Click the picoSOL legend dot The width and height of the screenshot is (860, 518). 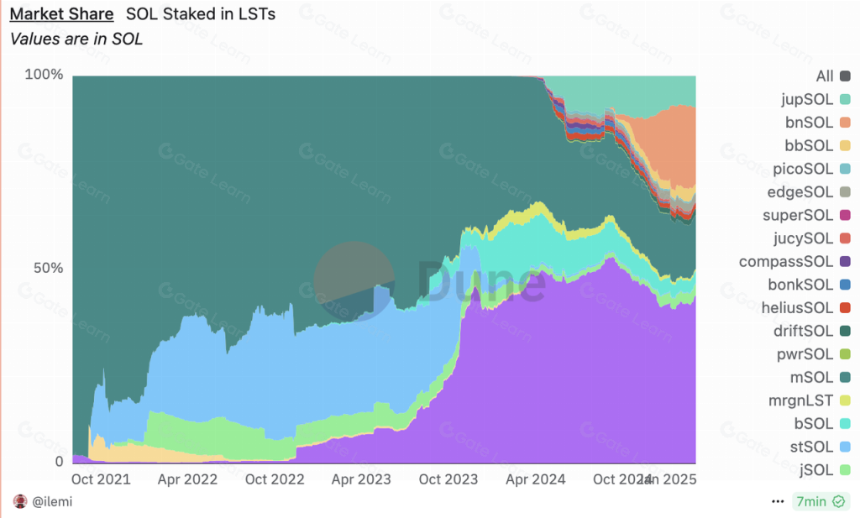tap(845, 169)
